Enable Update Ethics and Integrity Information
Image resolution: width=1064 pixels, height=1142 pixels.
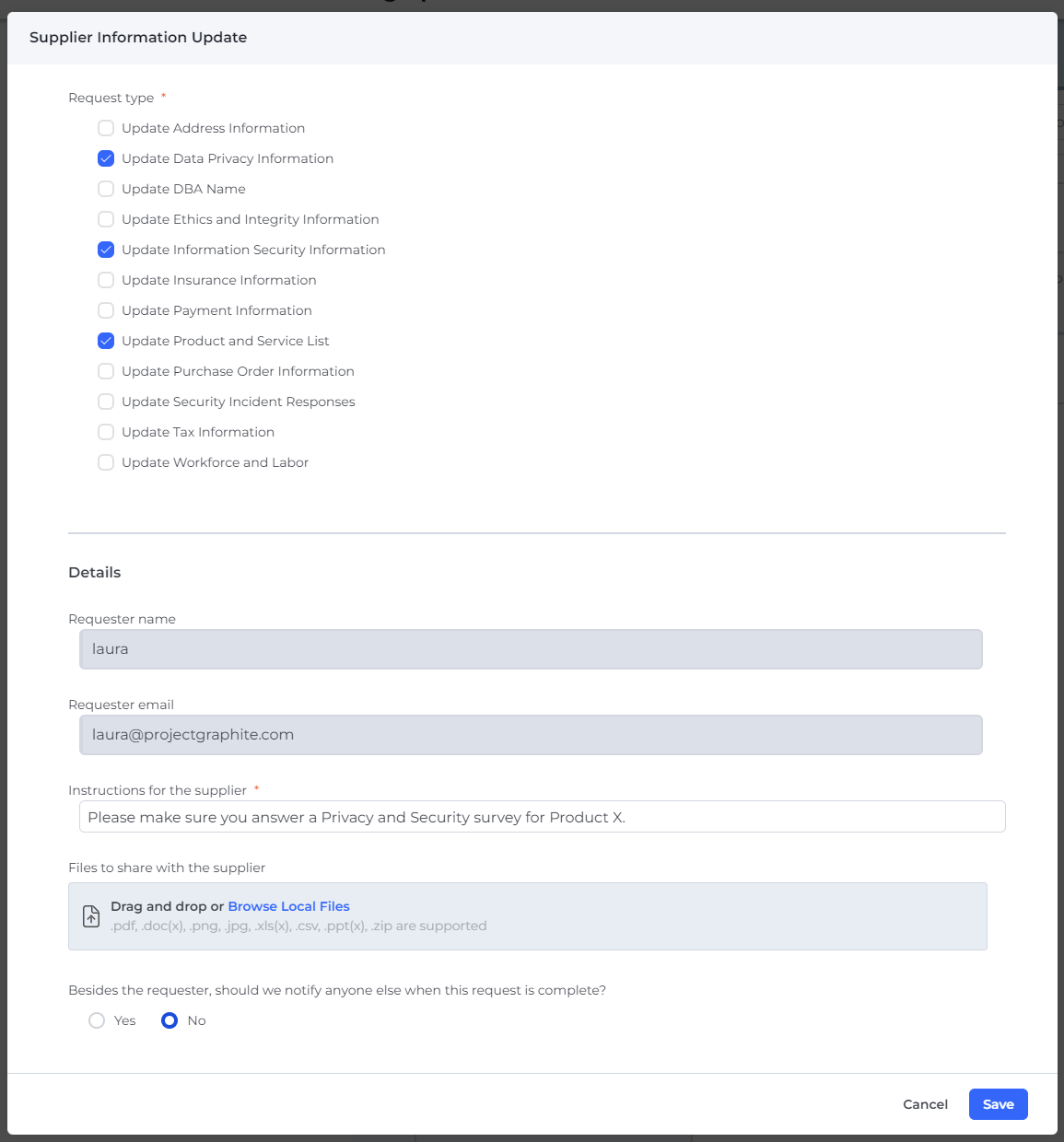pyautogui.click(x=106, y=219)
